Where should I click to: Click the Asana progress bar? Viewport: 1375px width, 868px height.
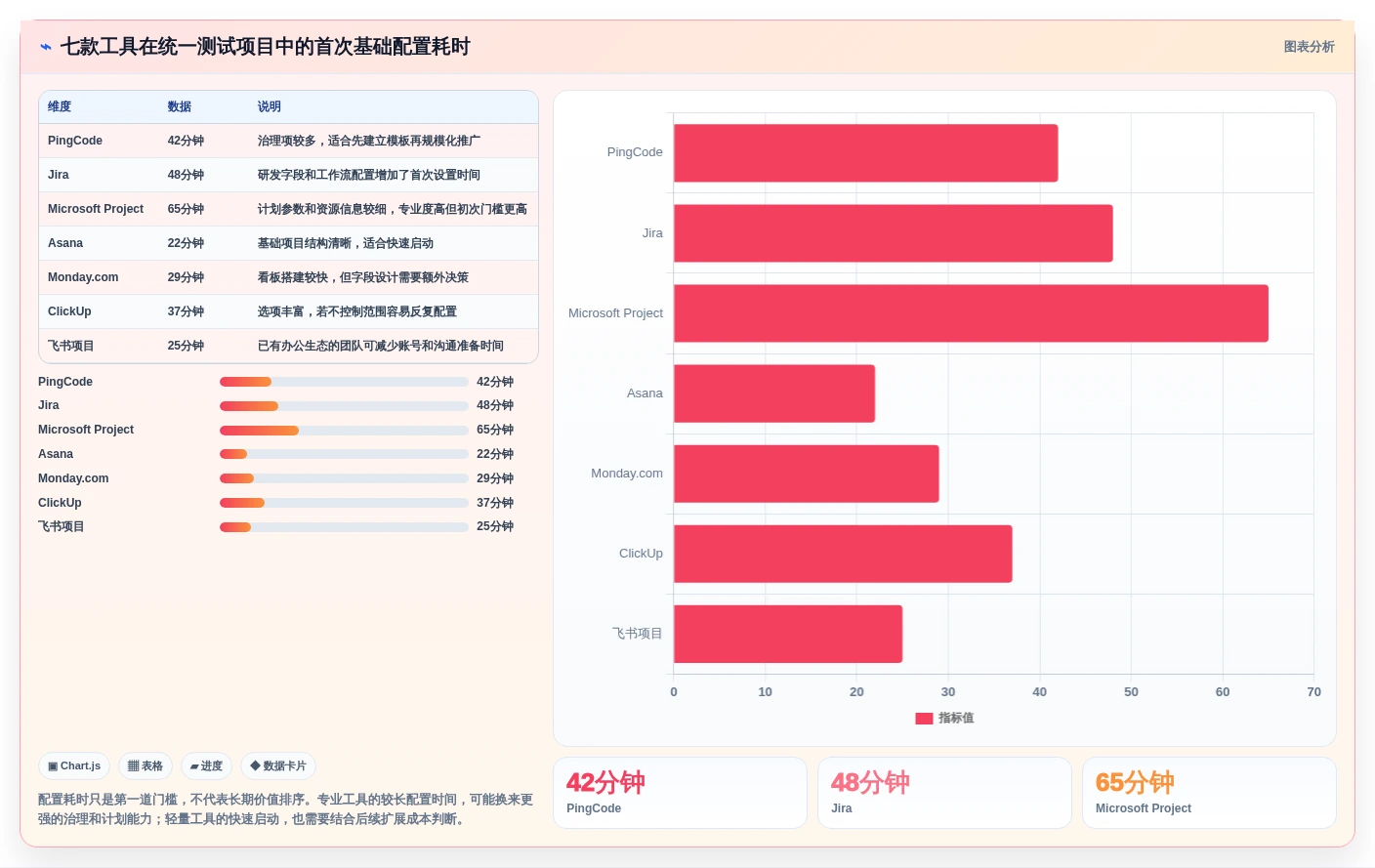[x=344, y=454]
